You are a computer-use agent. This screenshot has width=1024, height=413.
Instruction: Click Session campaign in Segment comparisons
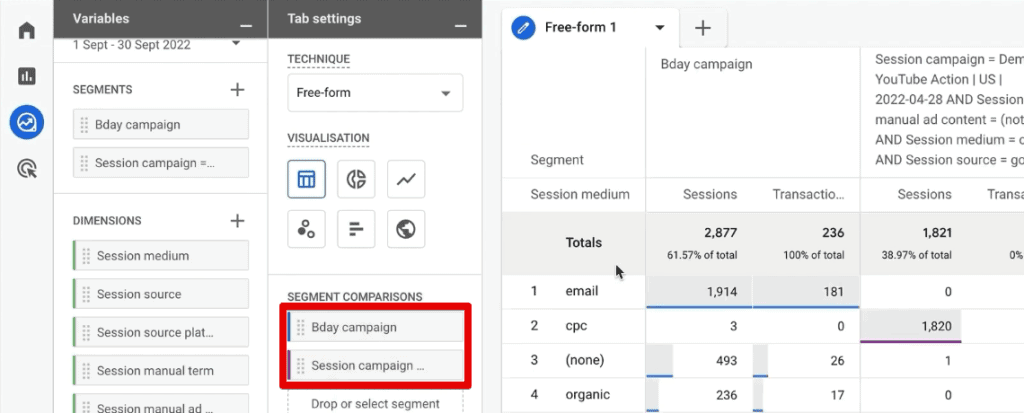(x=376, y=365)
